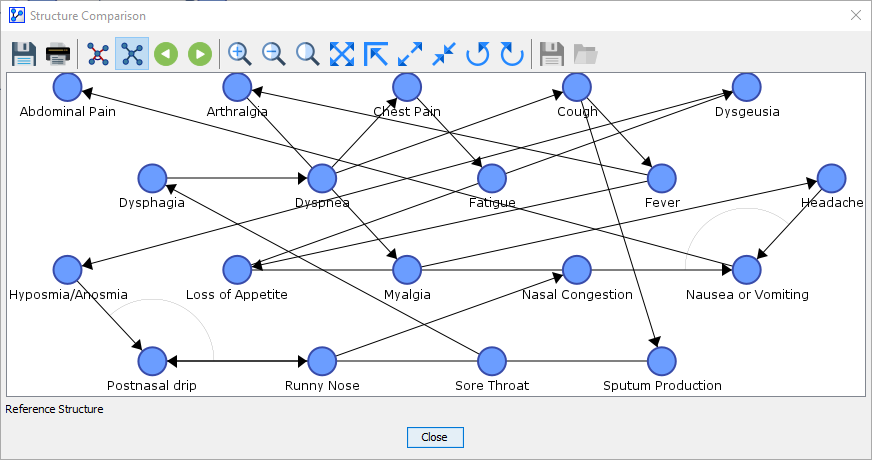The width and height of the screenshot is (872, 460).
Task: Click the 'Nausea or Vomiting' label text
Action: [747, 295]
